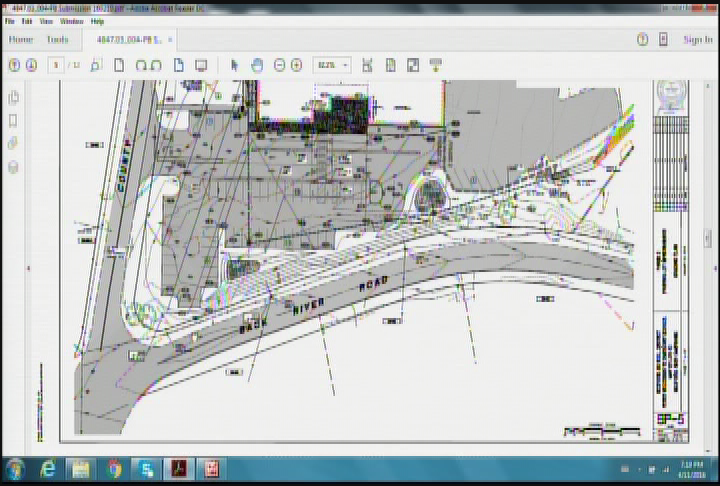720x486 pixels.
Task: Open the attachments paperclip panel icon
Action: (13, 143)
